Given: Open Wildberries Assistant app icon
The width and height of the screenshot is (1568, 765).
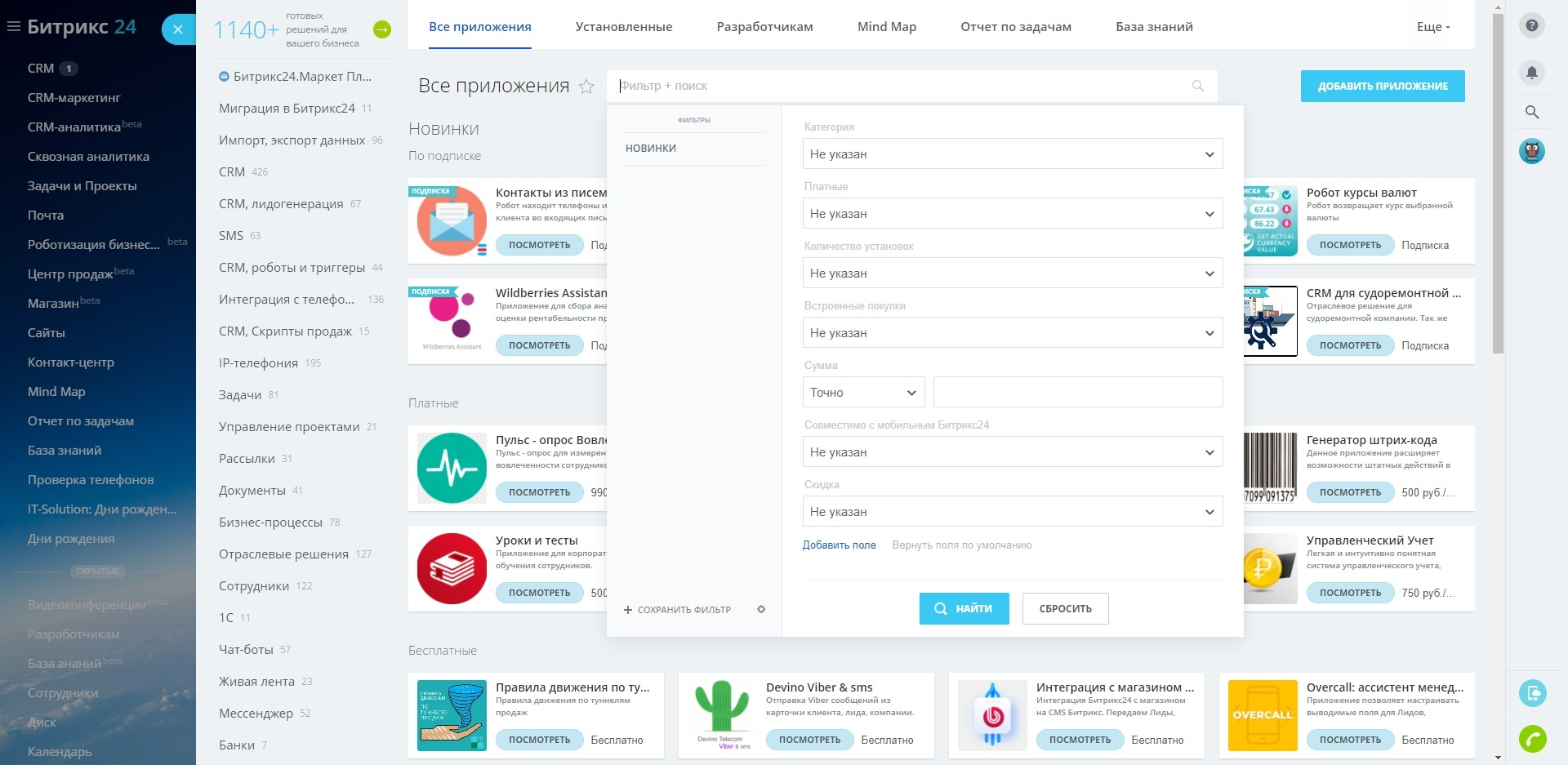Looking at the screenshot, I should pyautogui.click(x=452, y=321).
